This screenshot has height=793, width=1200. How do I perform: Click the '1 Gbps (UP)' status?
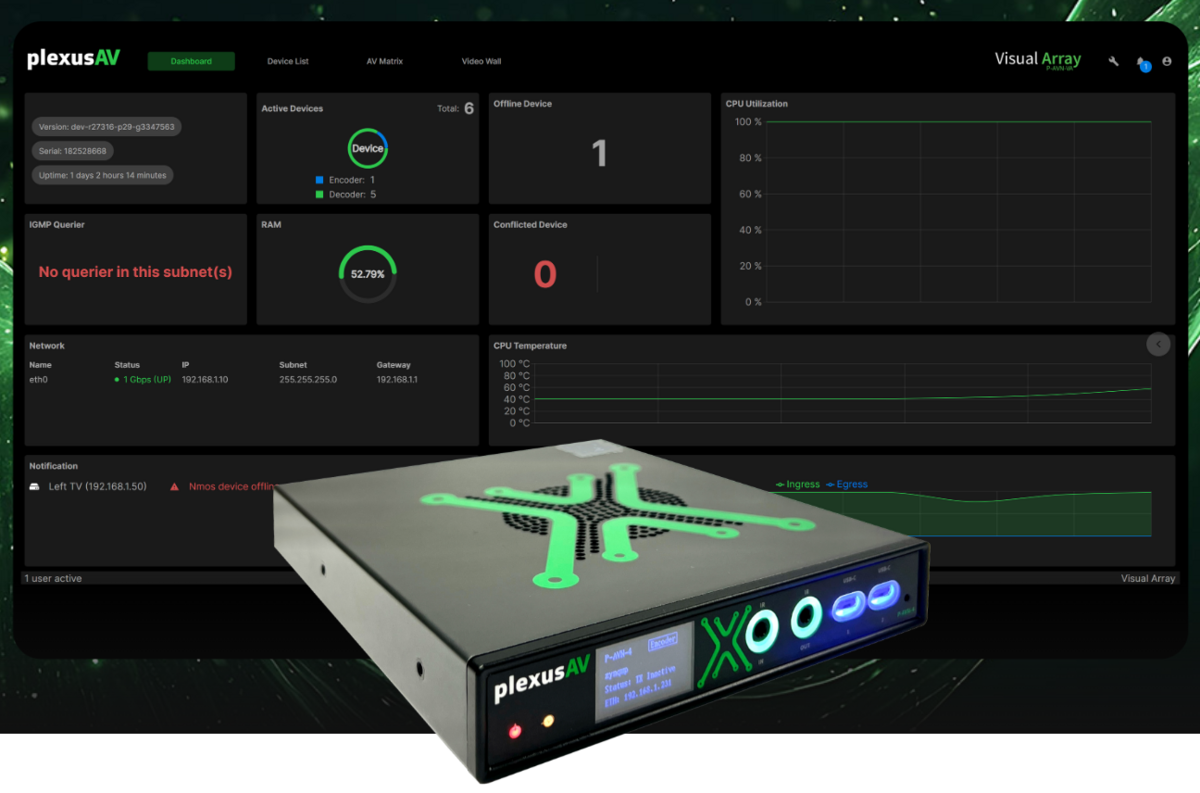(143, 380)
